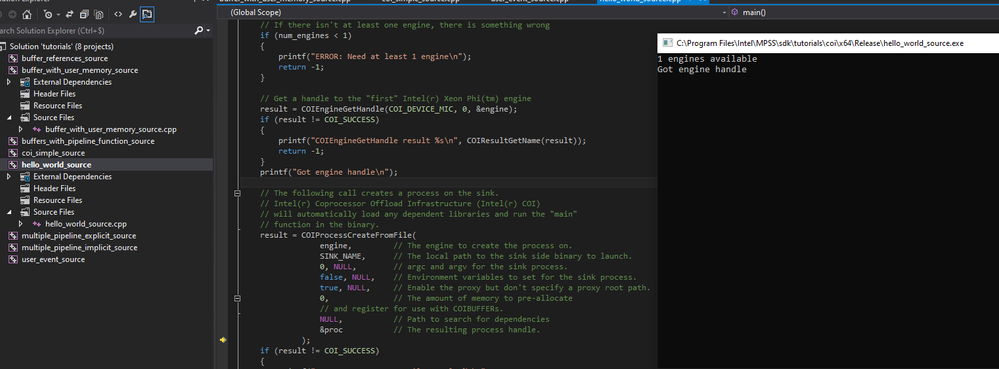Screen dimensions: 999x369
Task: Click the 'COIProcessCreateFromFile(' code line
Action: [338, 235]
